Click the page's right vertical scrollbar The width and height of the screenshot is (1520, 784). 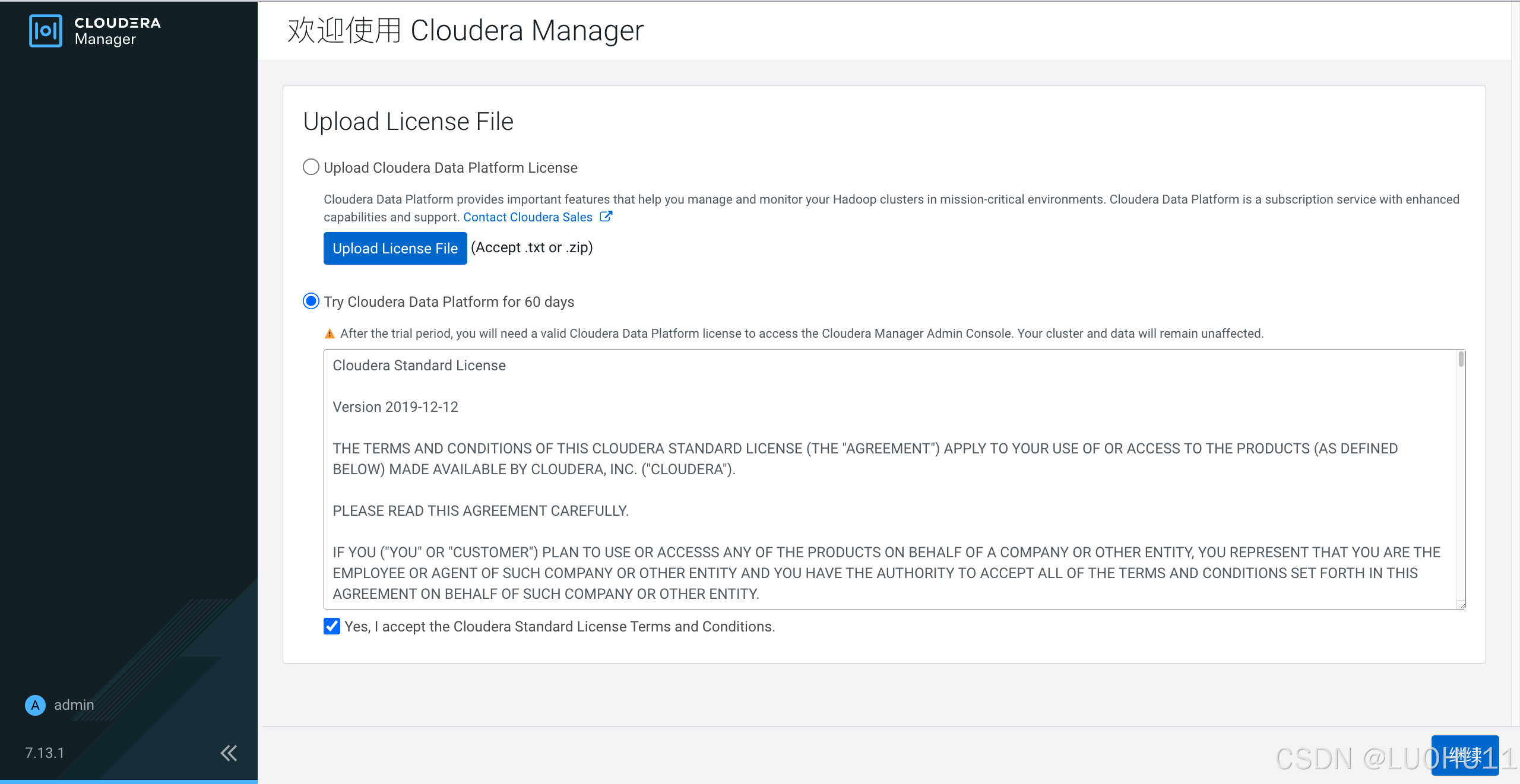coord(1515,356)
